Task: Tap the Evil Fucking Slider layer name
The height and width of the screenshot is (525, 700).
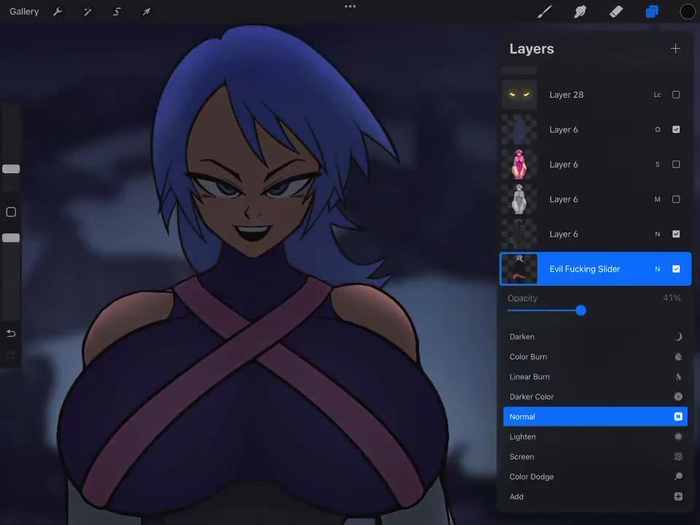Action: (584, 269)
